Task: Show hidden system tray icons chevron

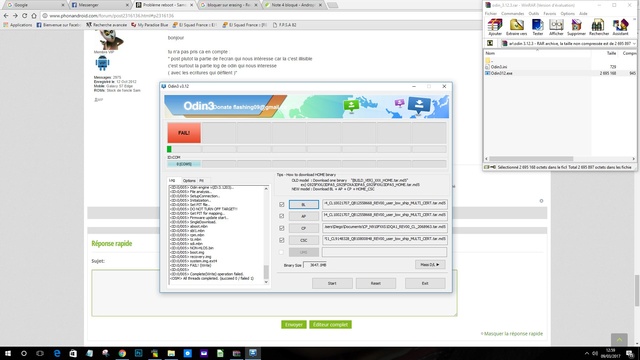Action: pos(587,353)
